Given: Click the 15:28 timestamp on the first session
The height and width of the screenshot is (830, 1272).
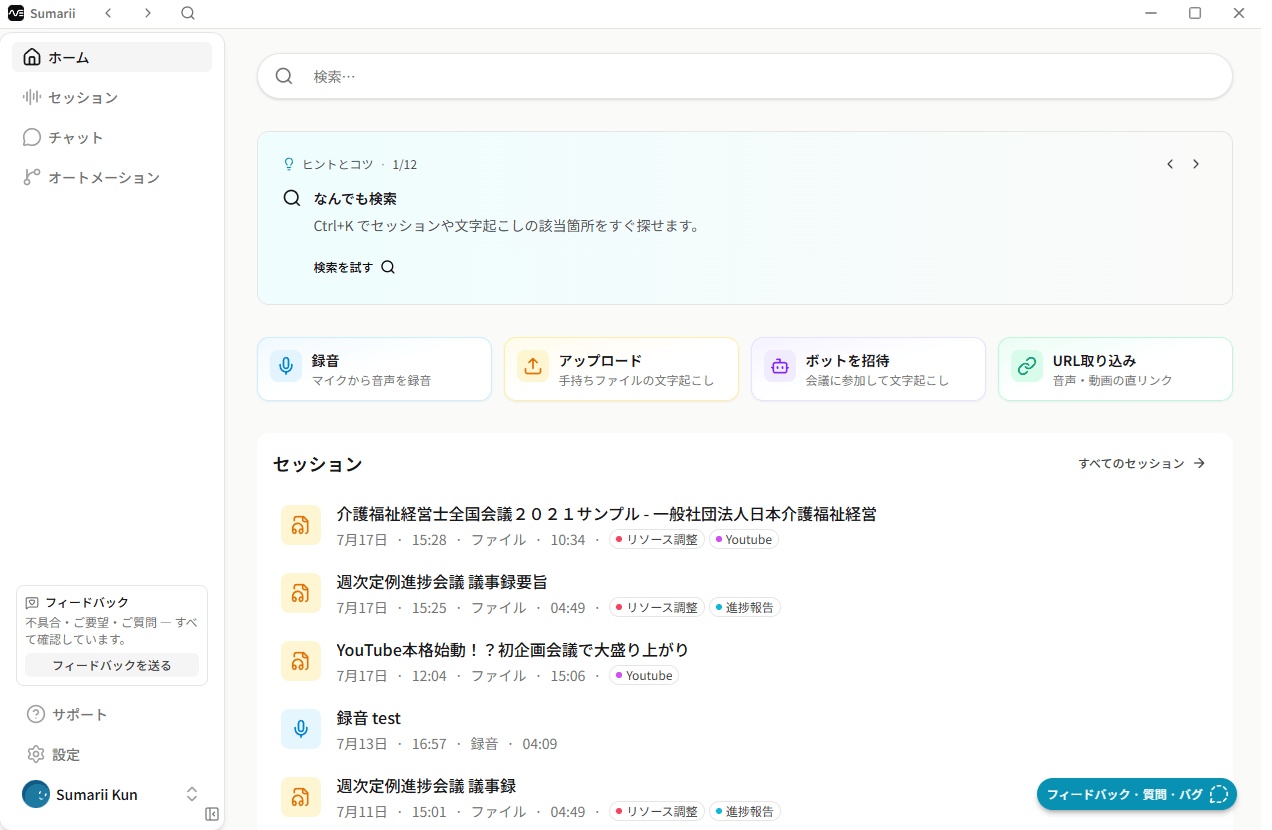Looking at the screenshot, I should (429, 540).
